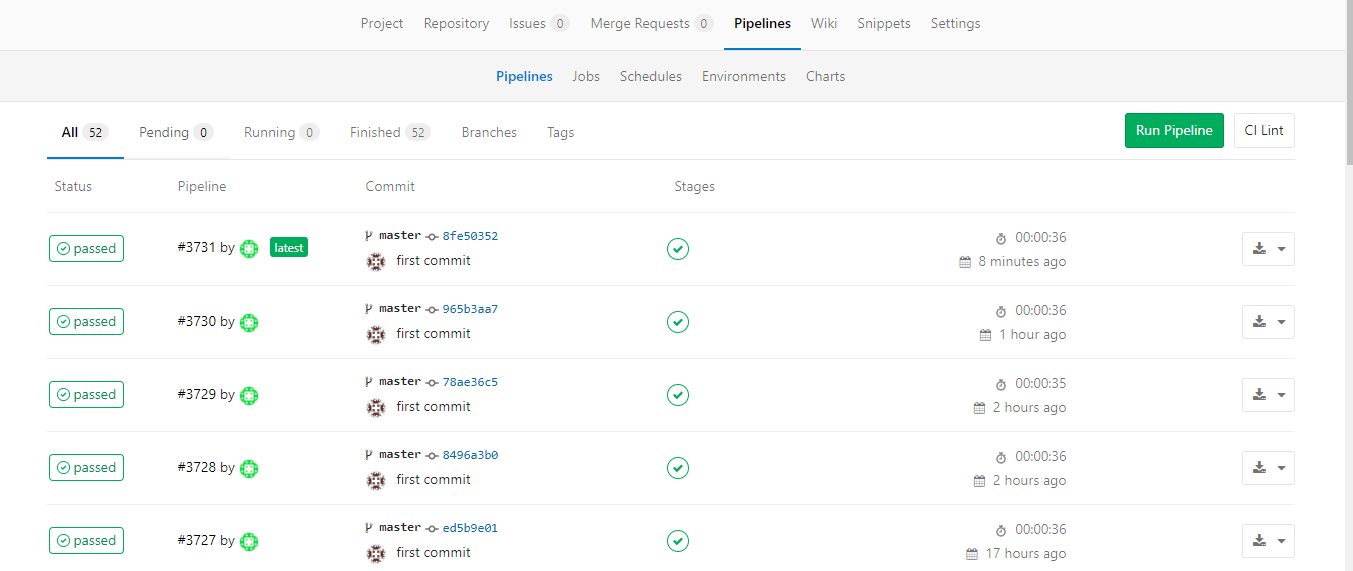Open pipeline #3727 link
Screen dimensions: 1353x571
click(196, 540)
